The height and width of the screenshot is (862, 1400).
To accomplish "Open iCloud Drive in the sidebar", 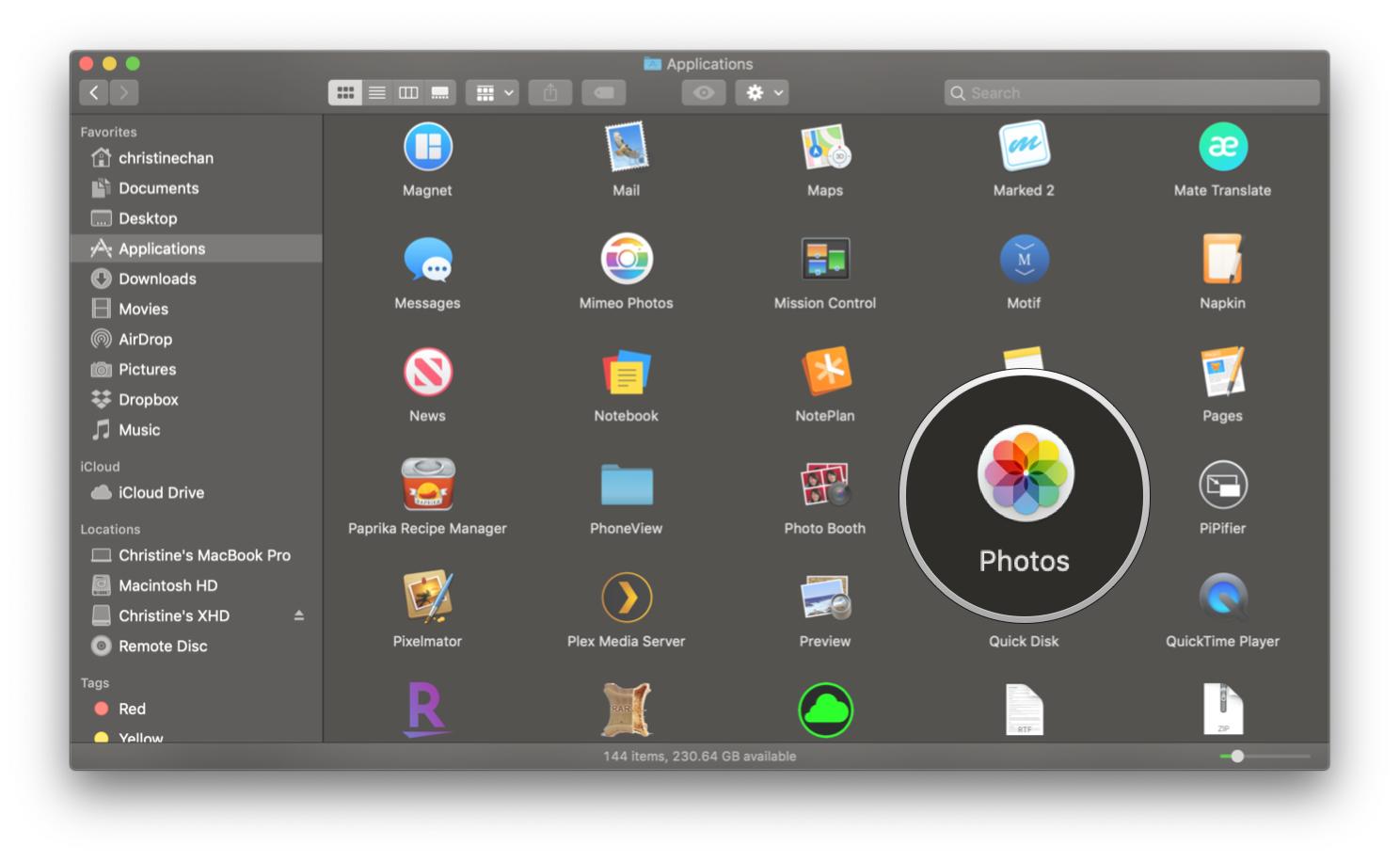I will pos(196,492).
